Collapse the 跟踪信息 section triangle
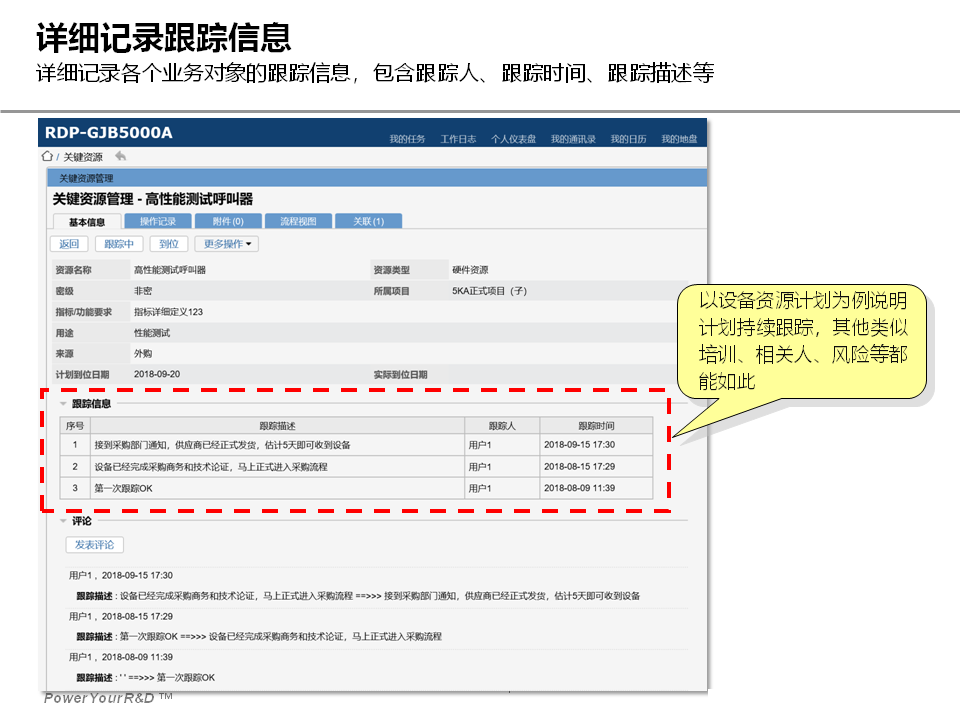 pyautogui.click(x=63, y=404)
